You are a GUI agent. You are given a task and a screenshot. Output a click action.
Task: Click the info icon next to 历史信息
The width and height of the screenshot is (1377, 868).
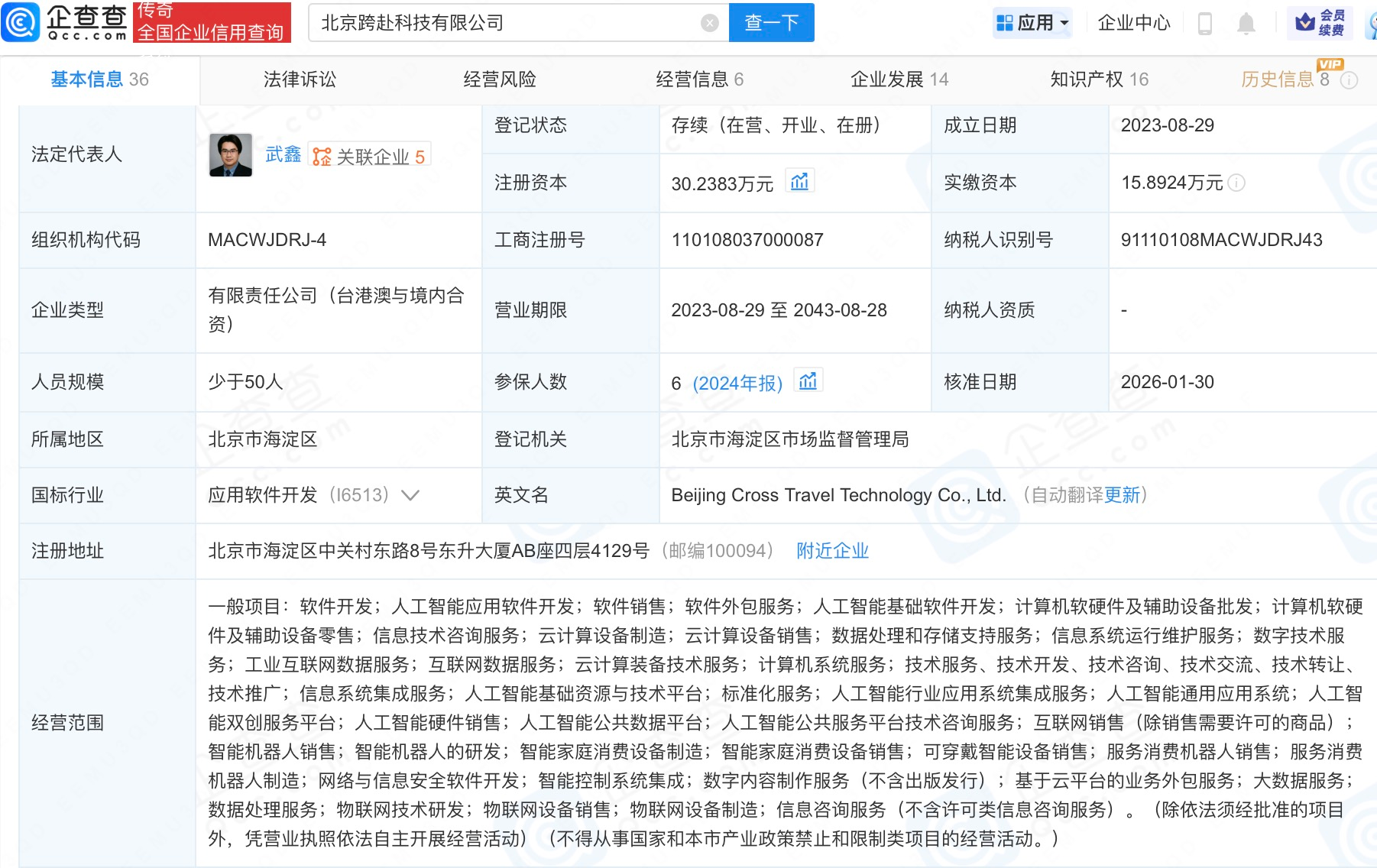coord(1349,80)
